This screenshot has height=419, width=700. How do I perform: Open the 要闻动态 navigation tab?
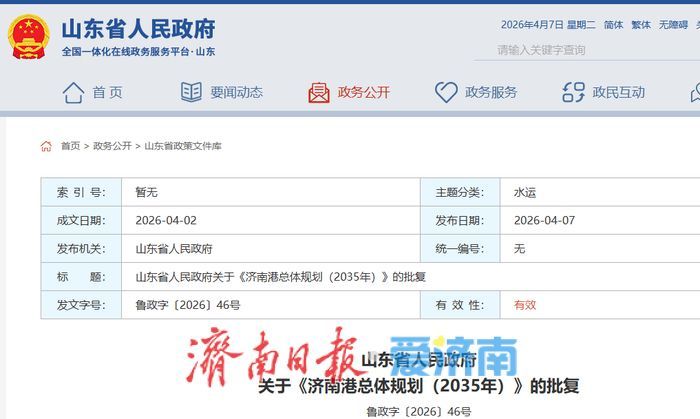coord(236,93)
